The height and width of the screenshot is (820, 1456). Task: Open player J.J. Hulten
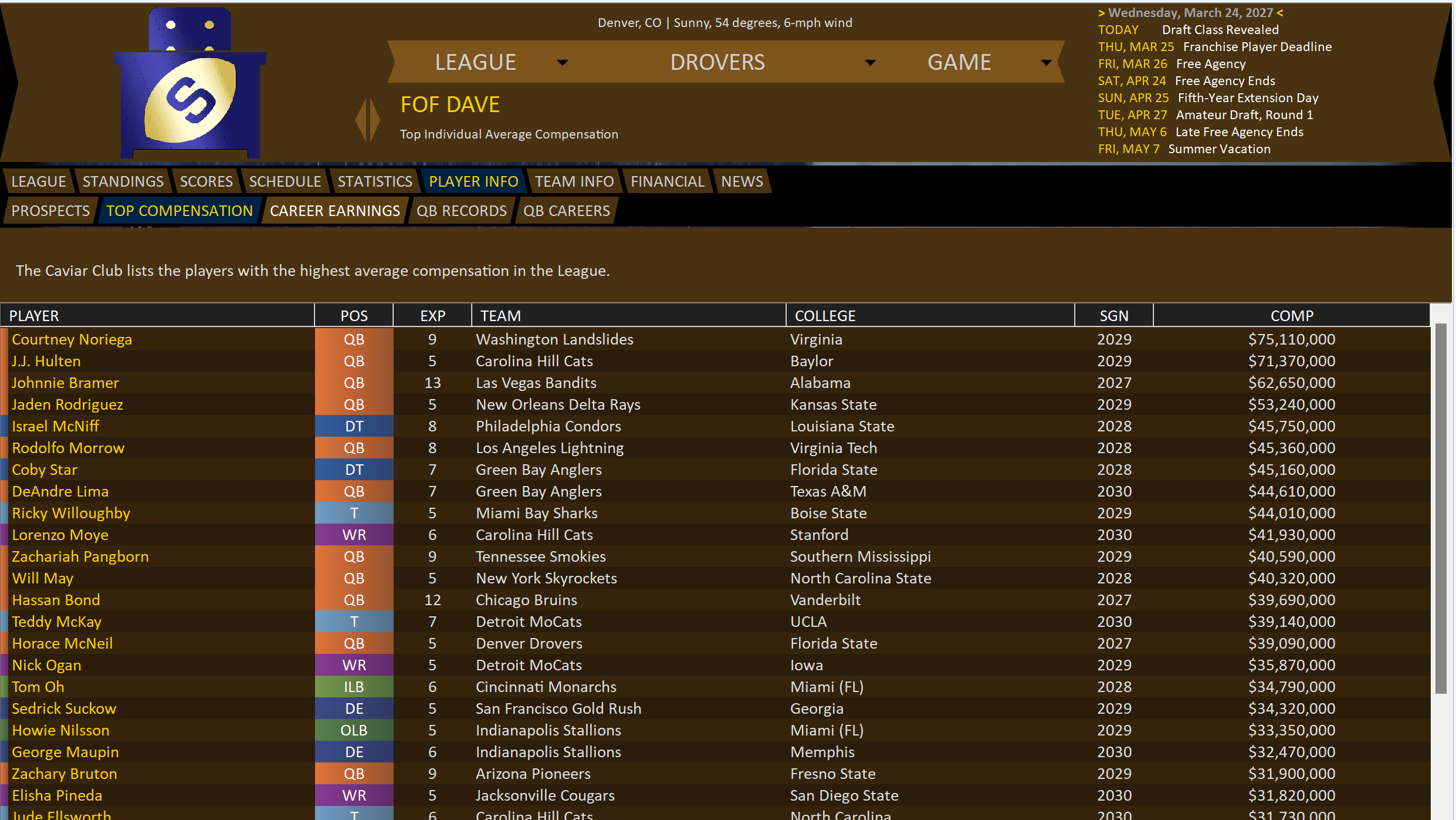(46, 361)
